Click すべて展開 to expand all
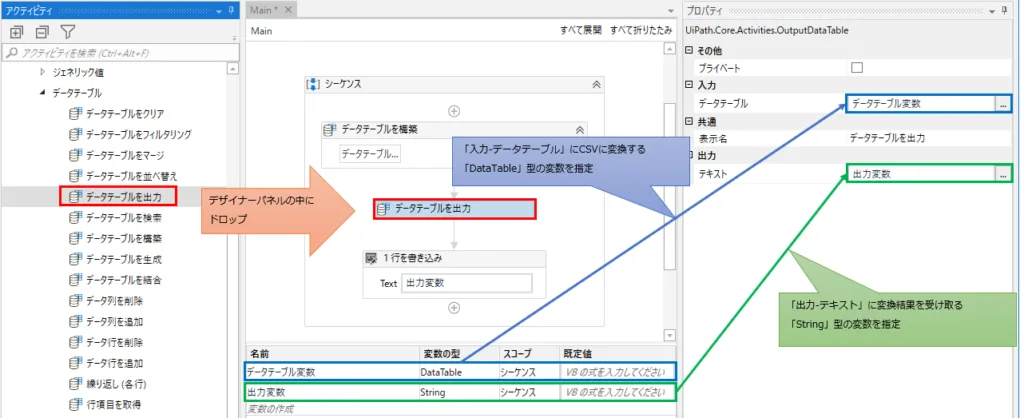1024x418 pixels. [581, 31]
